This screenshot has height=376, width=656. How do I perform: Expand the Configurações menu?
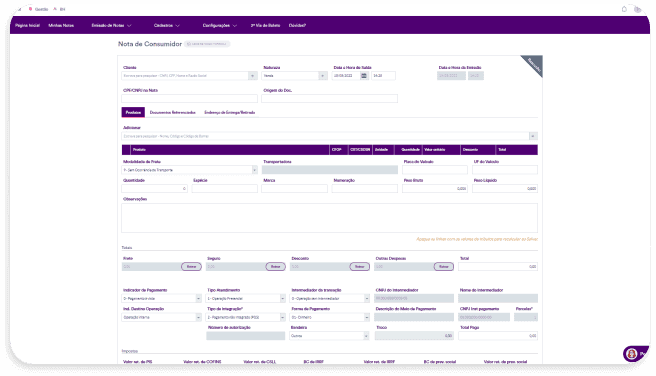tap(220, 26)
